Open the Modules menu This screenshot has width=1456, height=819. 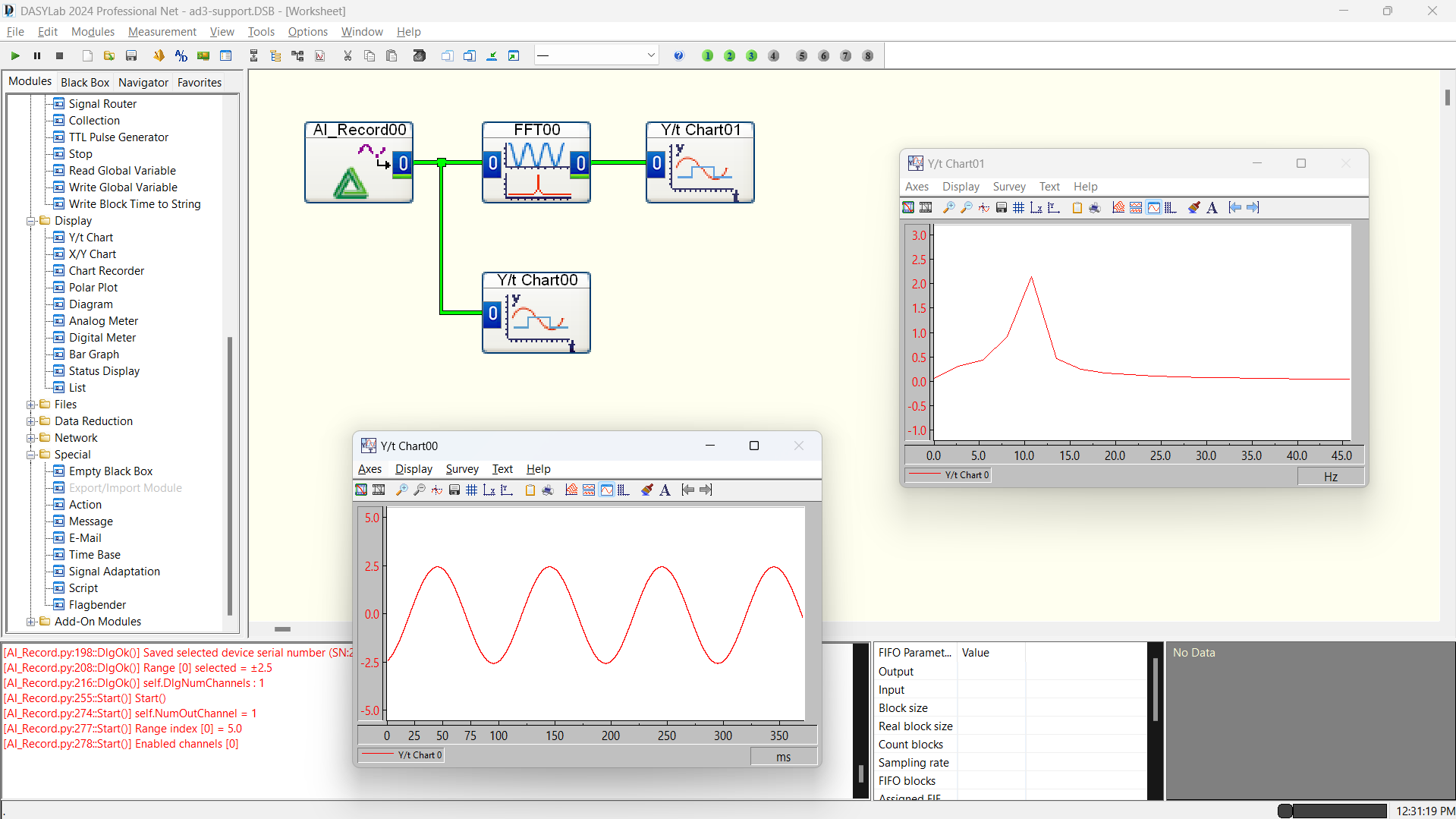[92, 31]
